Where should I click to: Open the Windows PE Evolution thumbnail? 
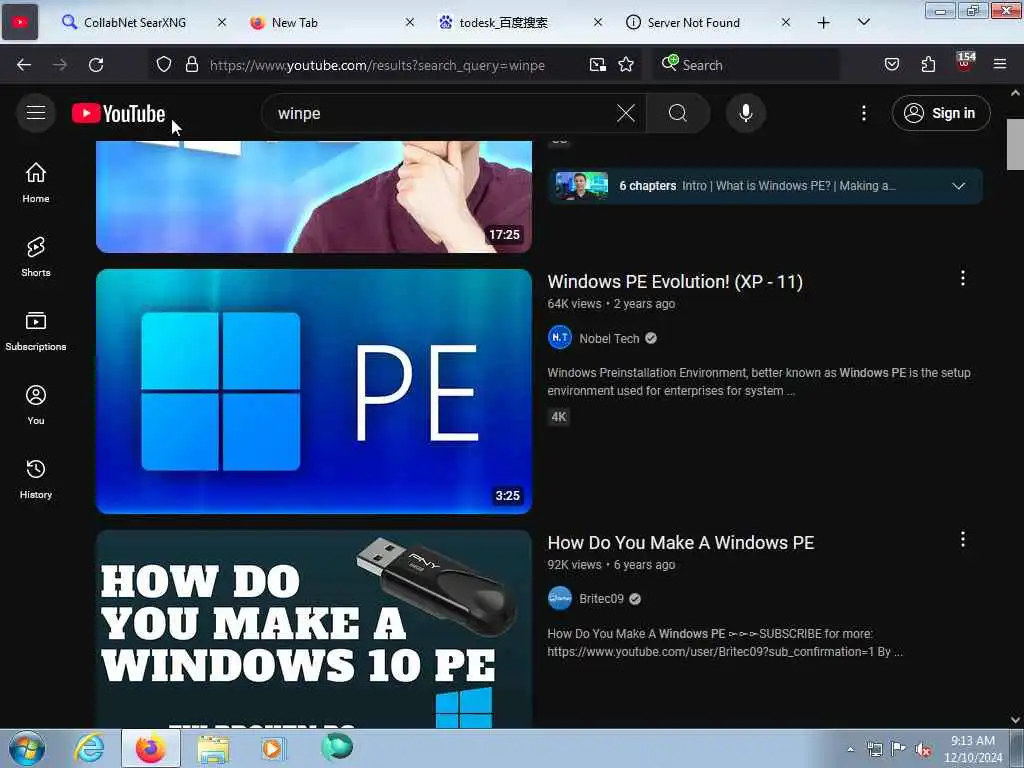click(x=313, y=391)
